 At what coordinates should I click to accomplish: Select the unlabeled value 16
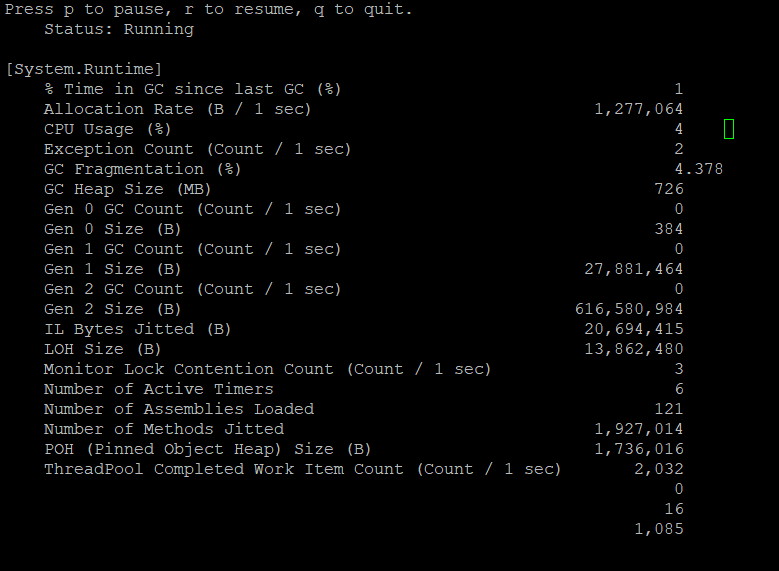pos(674,509)
